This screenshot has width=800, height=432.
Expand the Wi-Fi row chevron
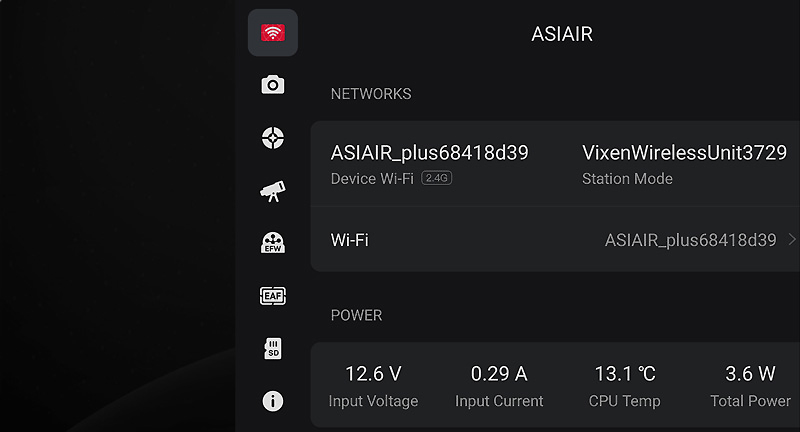click(x=792, y=239)
